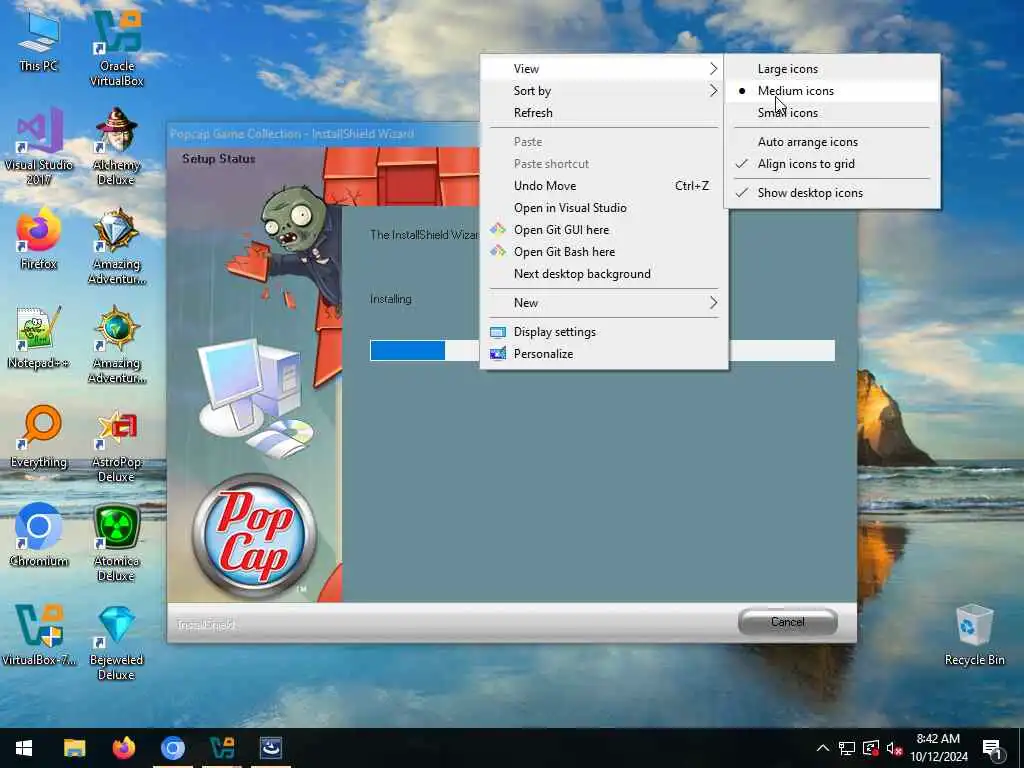Open the notification center icon

coord(993,748)
